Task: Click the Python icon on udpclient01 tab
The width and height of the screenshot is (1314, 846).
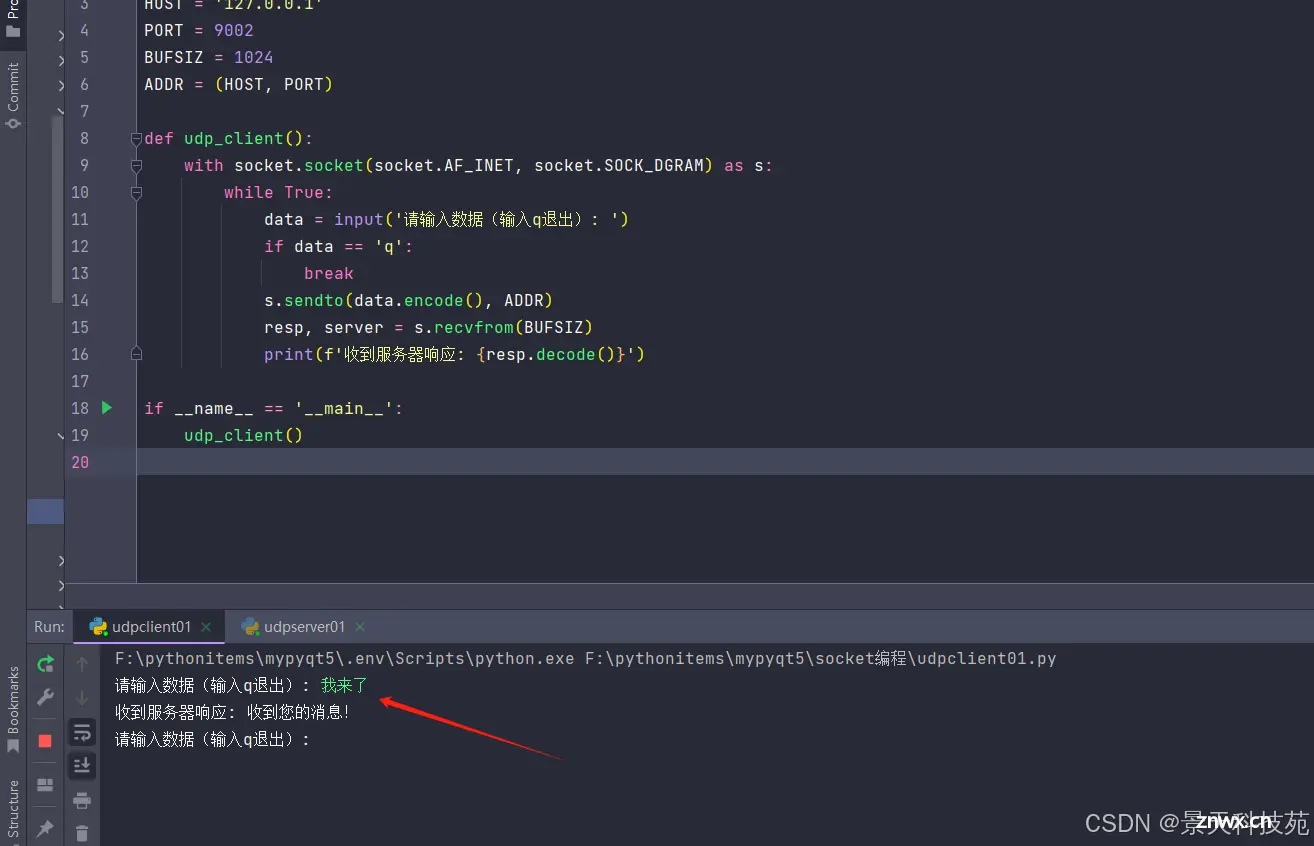Action: point(98,627)
